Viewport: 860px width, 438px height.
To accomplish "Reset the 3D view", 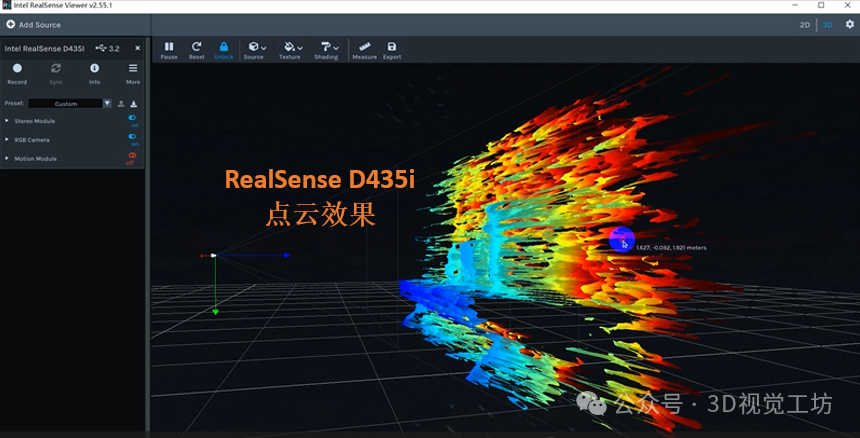I will tap(196, 50).
